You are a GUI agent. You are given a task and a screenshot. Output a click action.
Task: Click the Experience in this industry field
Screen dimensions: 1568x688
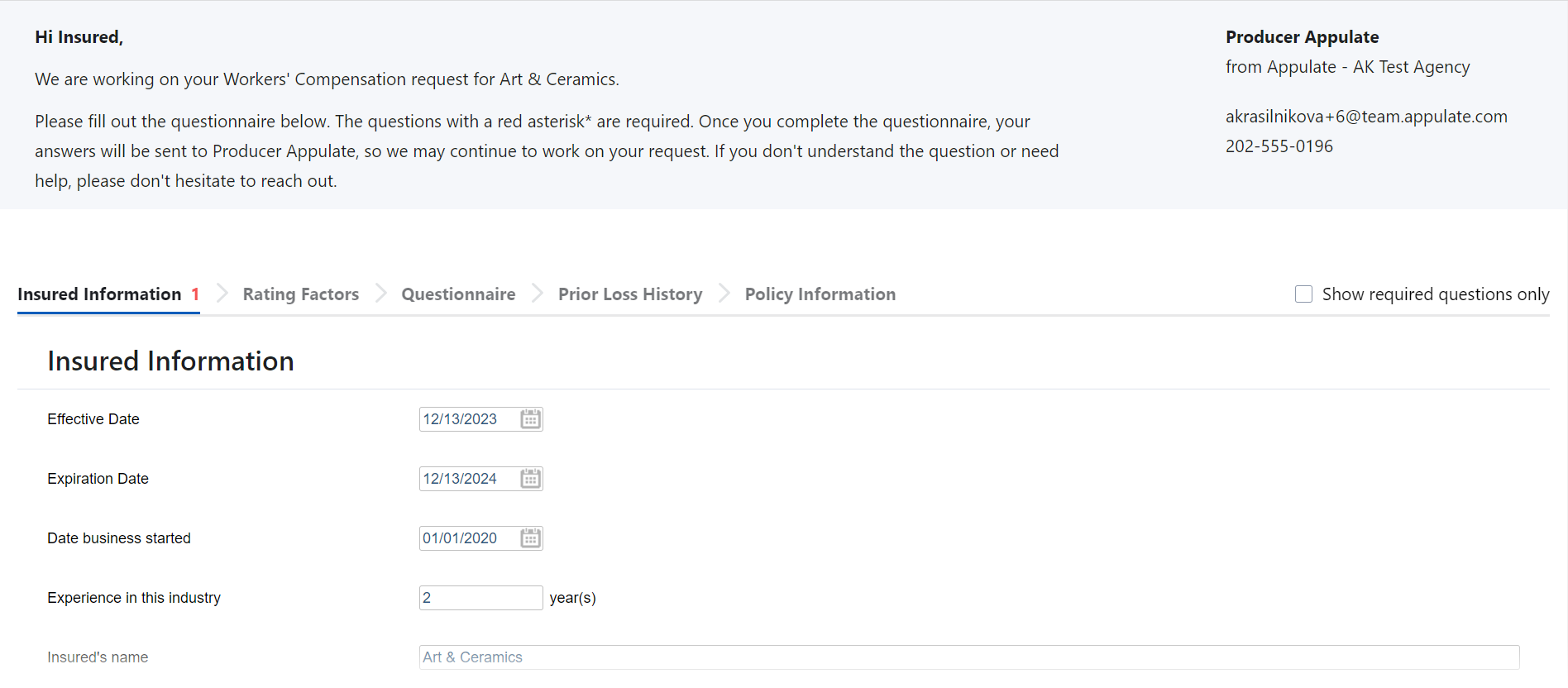480,598
